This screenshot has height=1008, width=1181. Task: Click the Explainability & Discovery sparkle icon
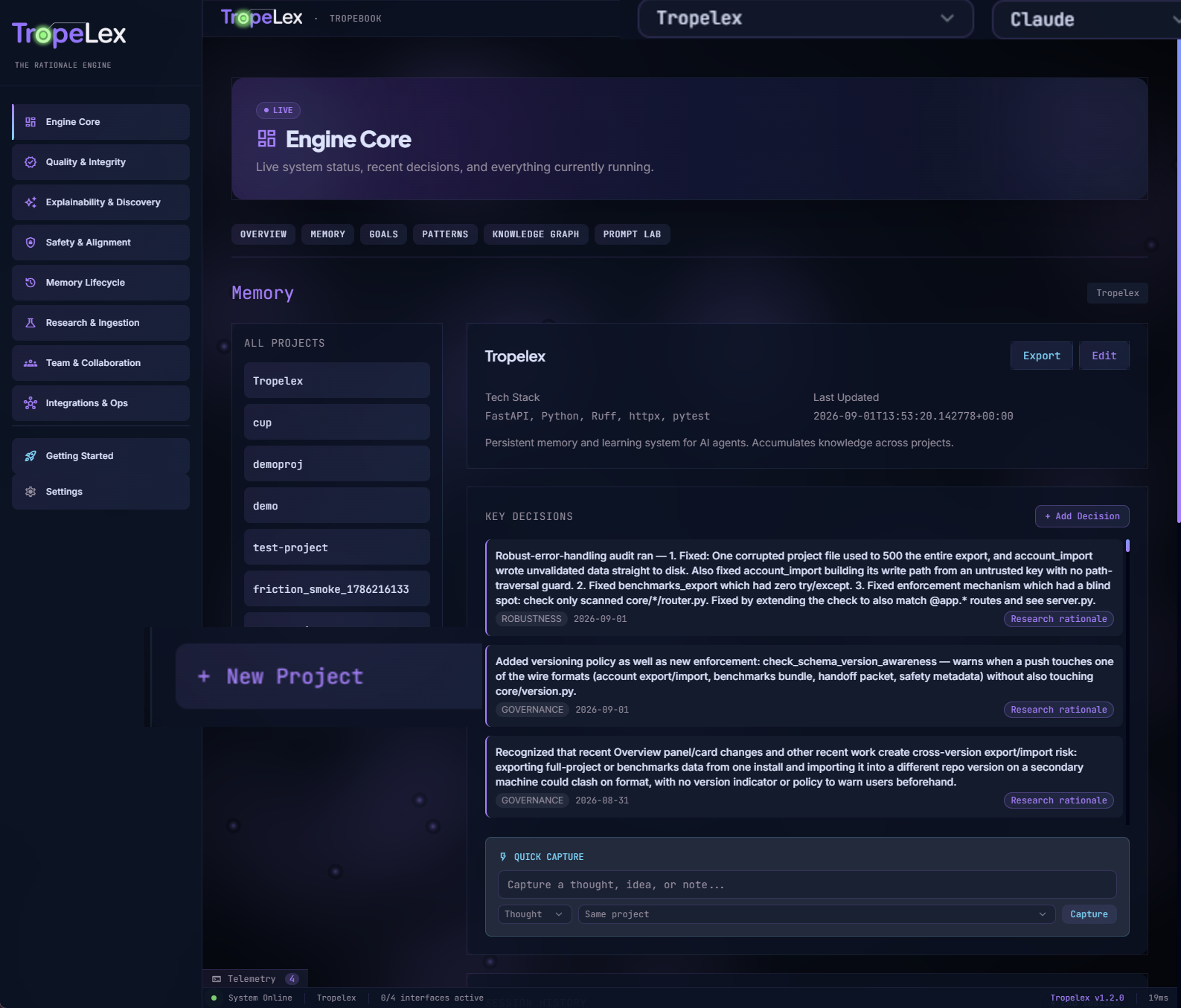(31, 202)
